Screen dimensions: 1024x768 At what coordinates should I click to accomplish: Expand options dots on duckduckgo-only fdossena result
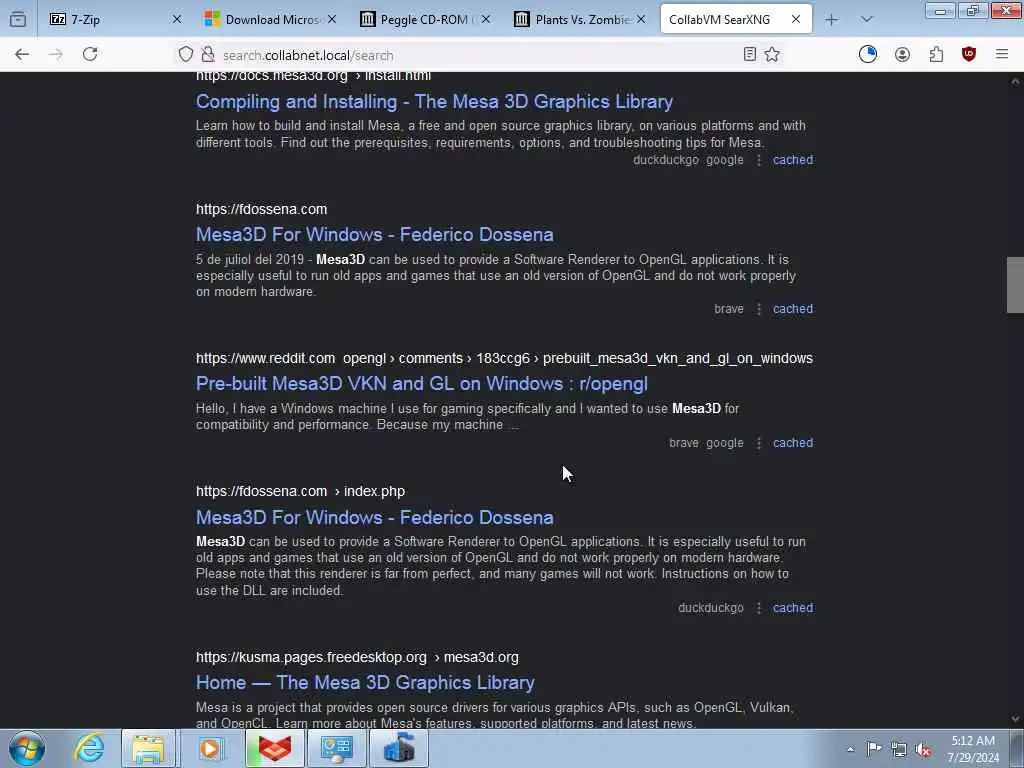tap(759, 608)
